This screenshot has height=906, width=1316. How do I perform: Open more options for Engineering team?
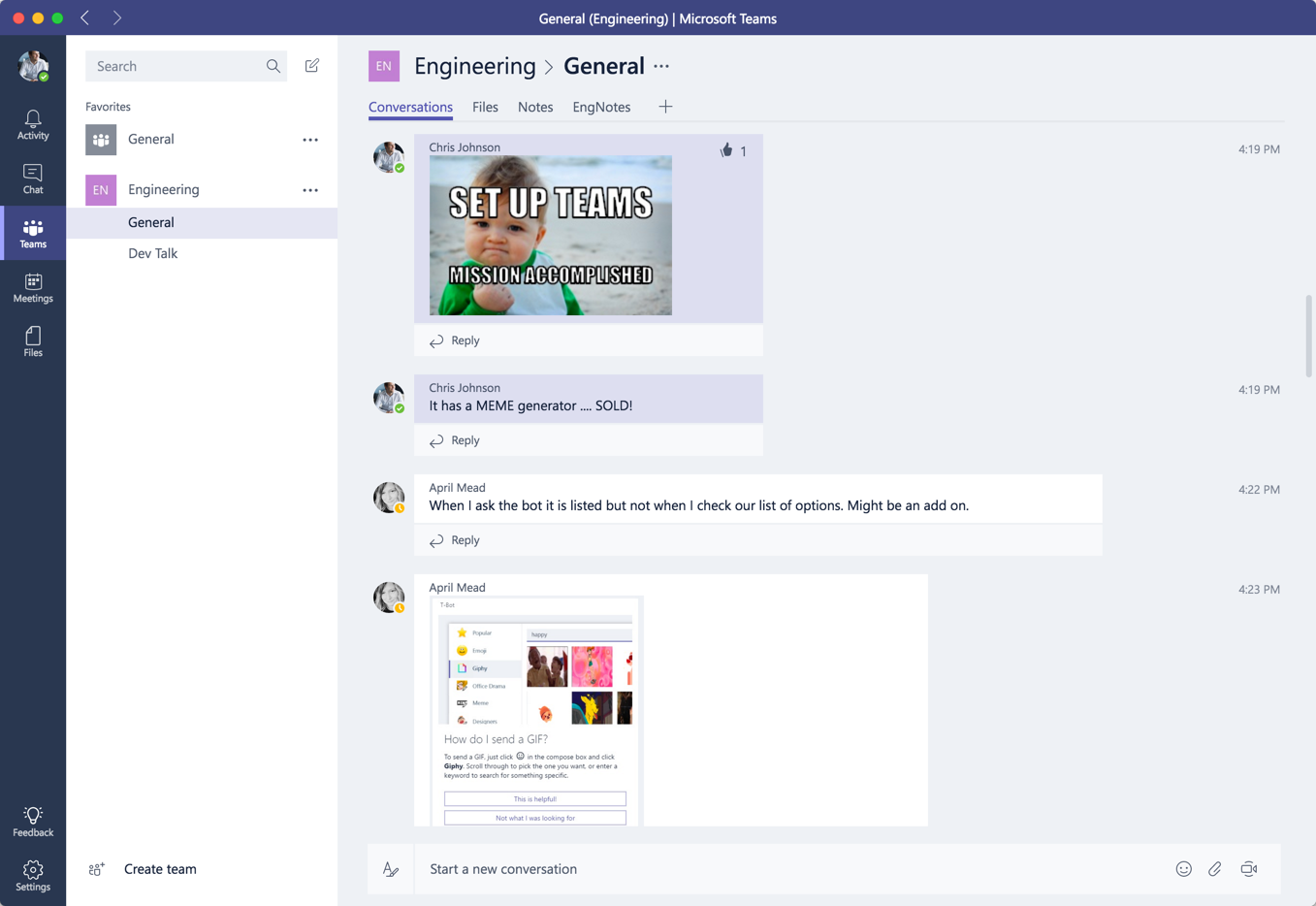[310, 190]
